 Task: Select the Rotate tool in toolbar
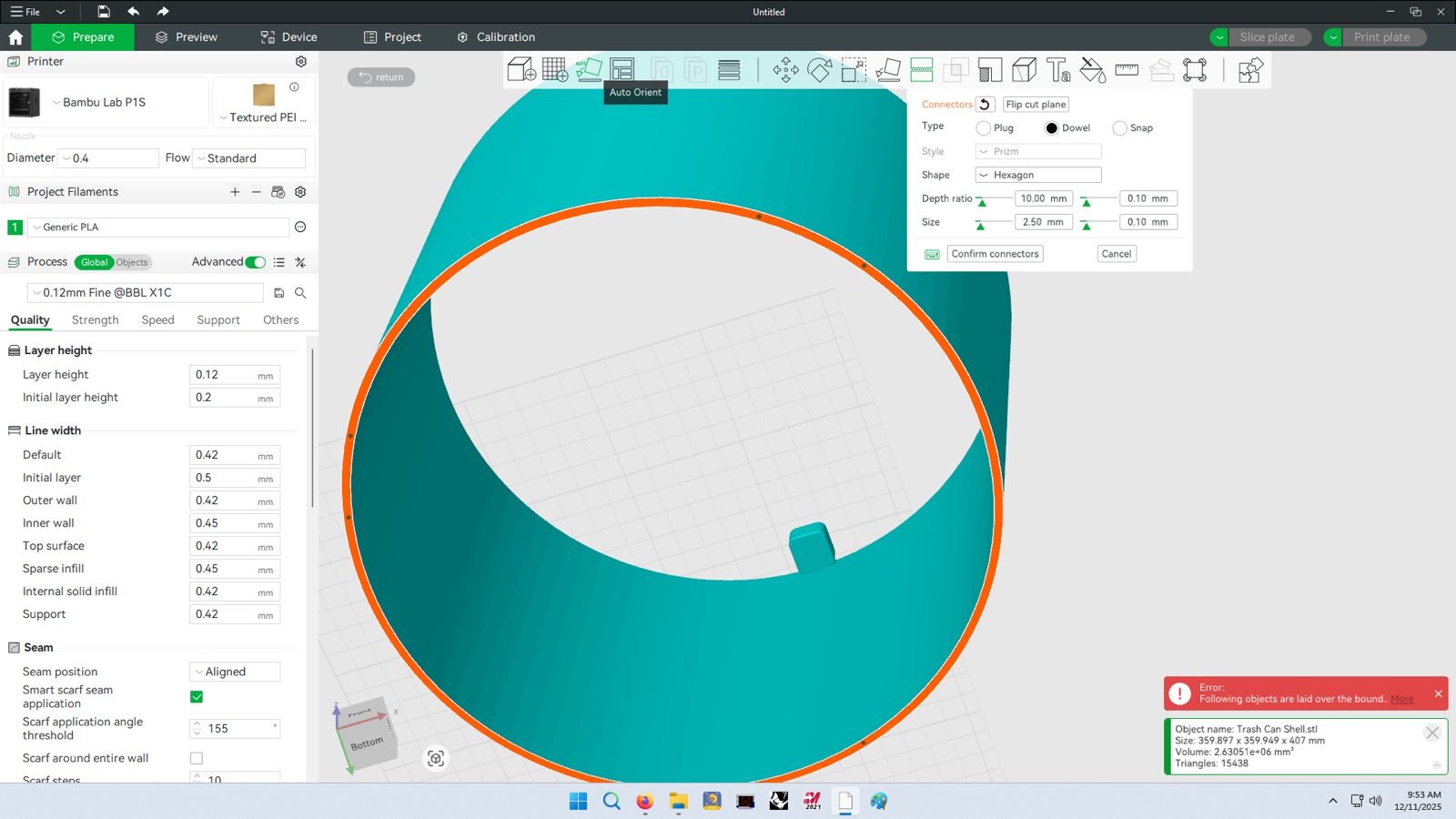point(819,70)
